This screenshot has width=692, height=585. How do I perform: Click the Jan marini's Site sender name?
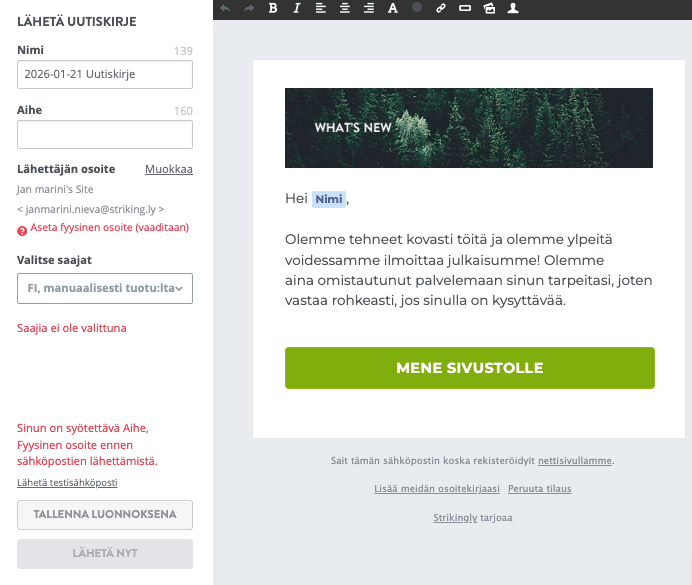coord(55,189)
